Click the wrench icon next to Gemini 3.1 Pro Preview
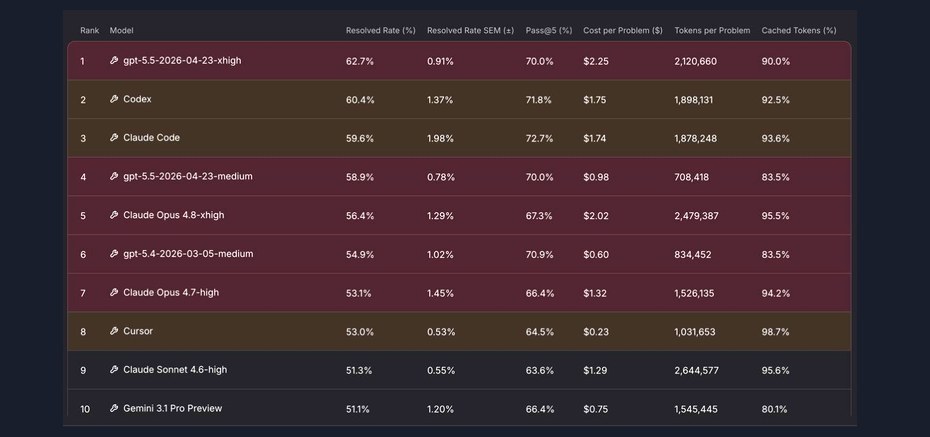930x437 pixels. coord(114,408)
